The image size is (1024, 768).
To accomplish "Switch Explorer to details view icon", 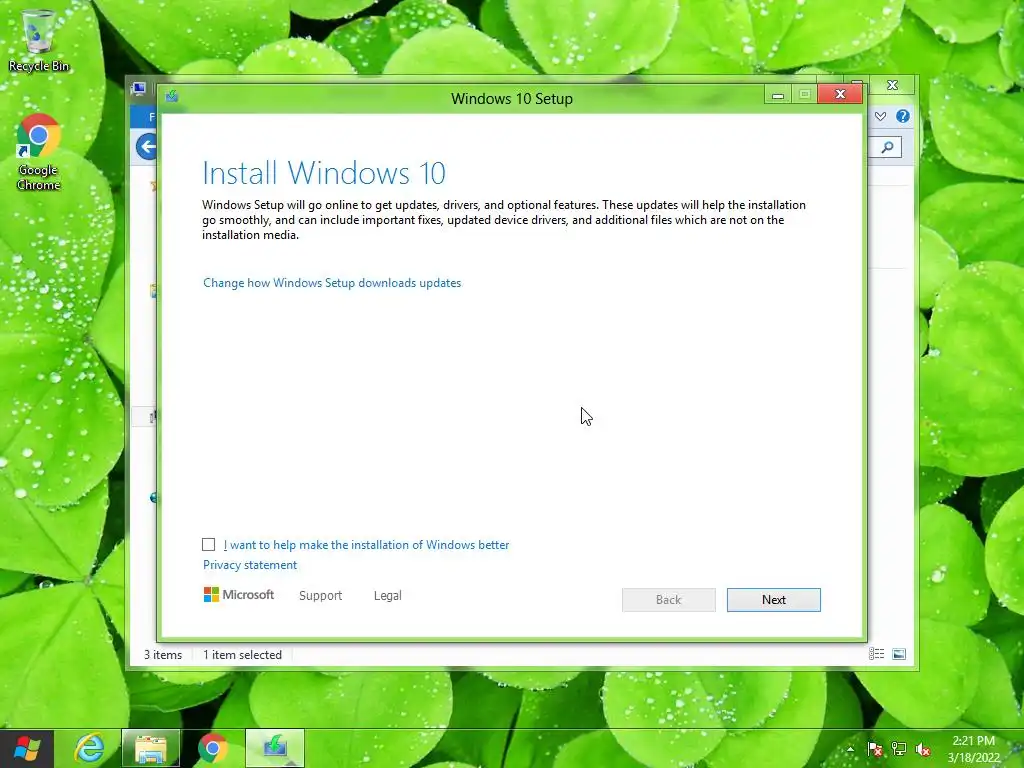I will point(876,654).
